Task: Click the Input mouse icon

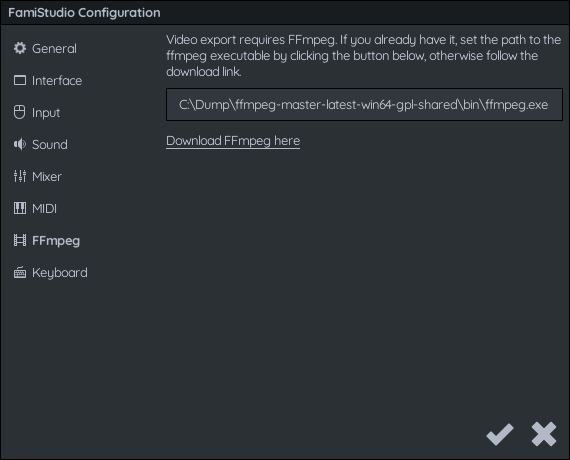Action: pyautogui.click(x=20, y=112)
